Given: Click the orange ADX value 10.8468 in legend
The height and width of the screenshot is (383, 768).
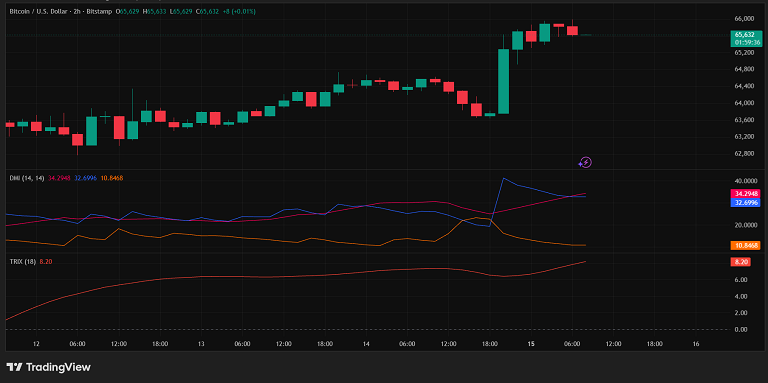Looking at the screenshot, I should (112, 178).
